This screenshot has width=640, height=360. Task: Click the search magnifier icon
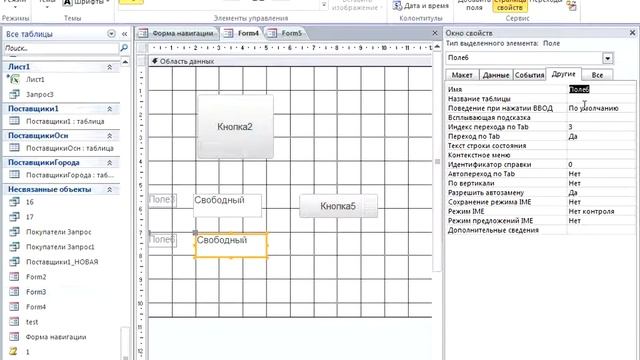124,48
